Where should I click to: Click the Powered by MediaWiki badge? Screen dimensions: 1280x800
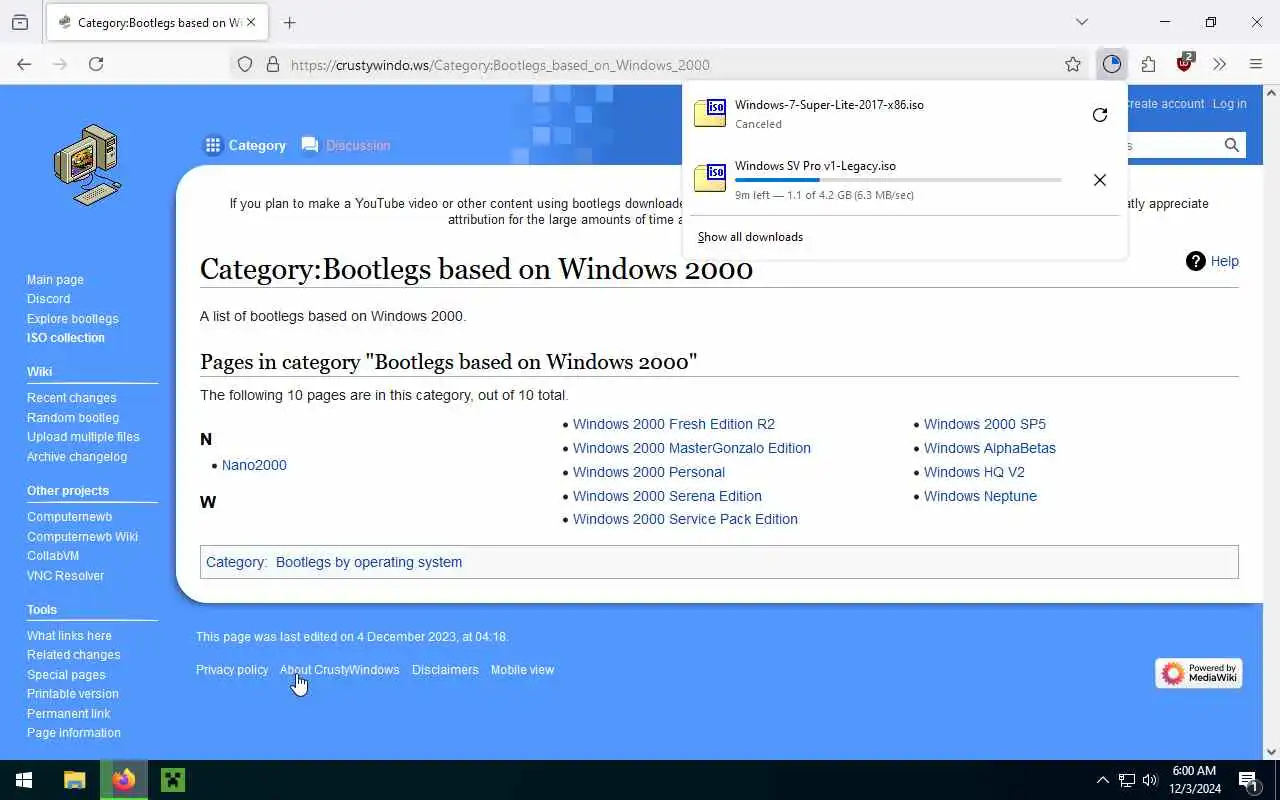[1199, 673]
